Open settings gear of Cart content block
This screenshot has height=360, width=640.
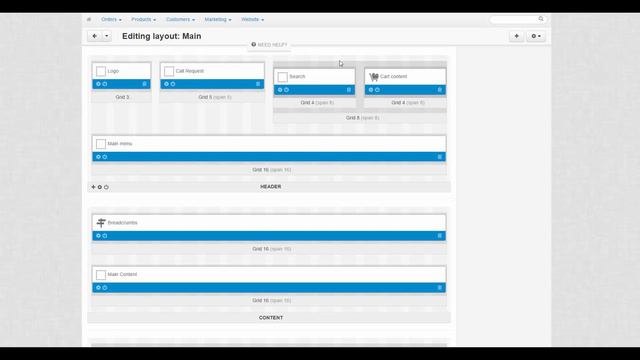point(371,90)
